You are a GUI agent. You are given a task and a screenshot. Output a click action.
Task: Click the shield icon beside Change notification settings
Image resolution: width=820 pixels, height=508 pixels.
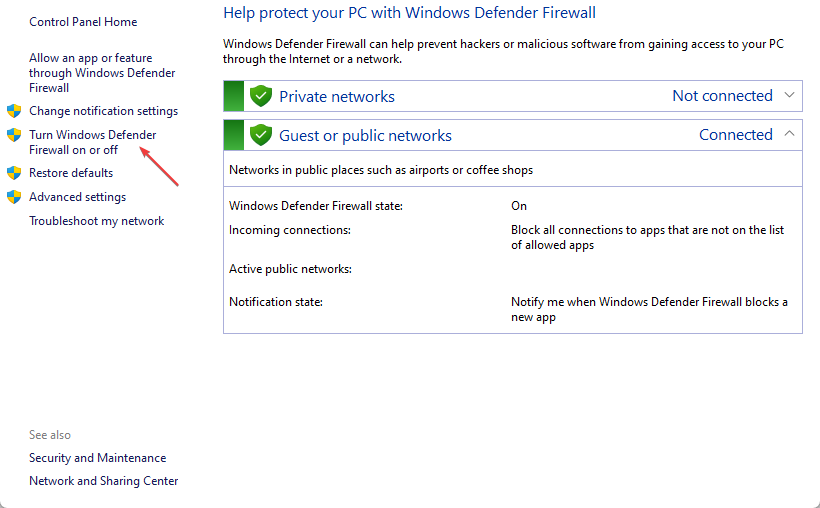click(x=14, y=111)
